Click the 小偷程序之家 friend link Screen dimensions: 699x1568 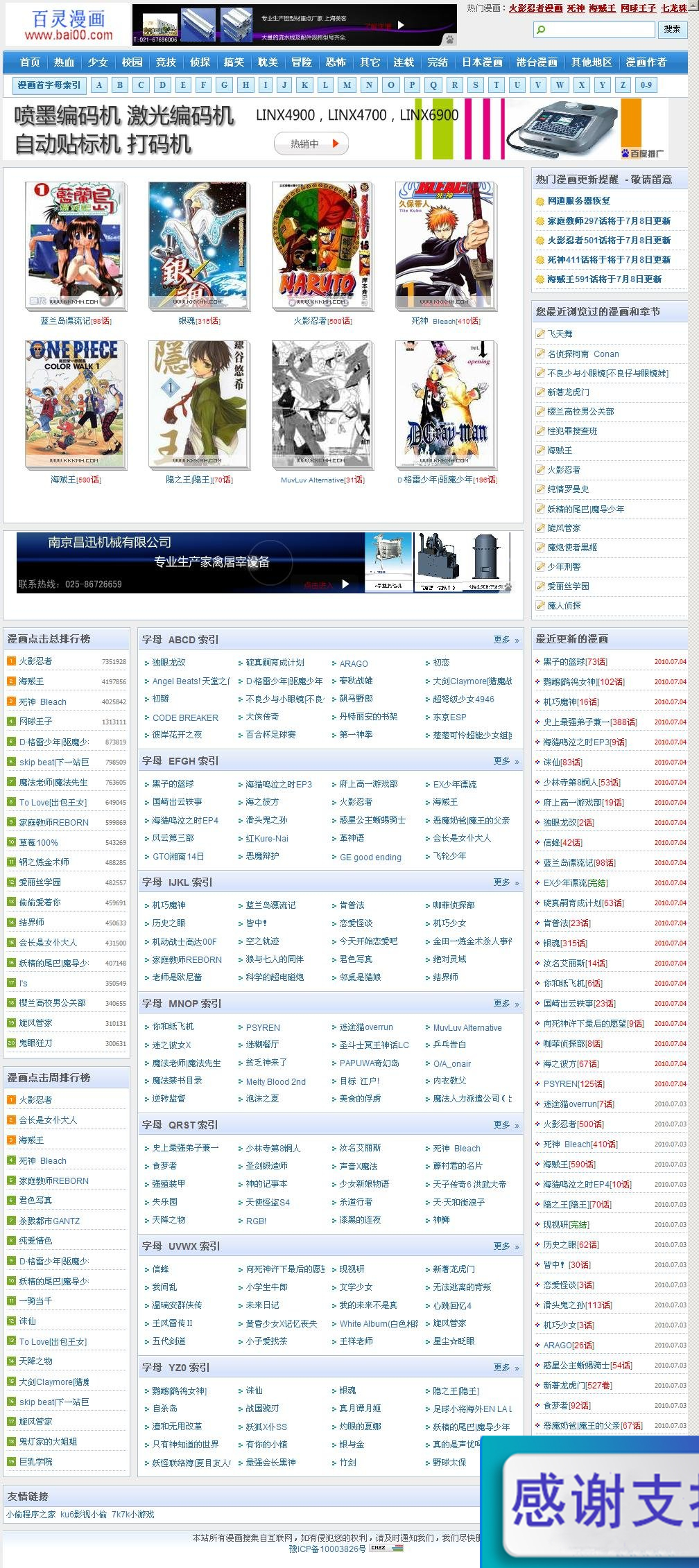31,1515
